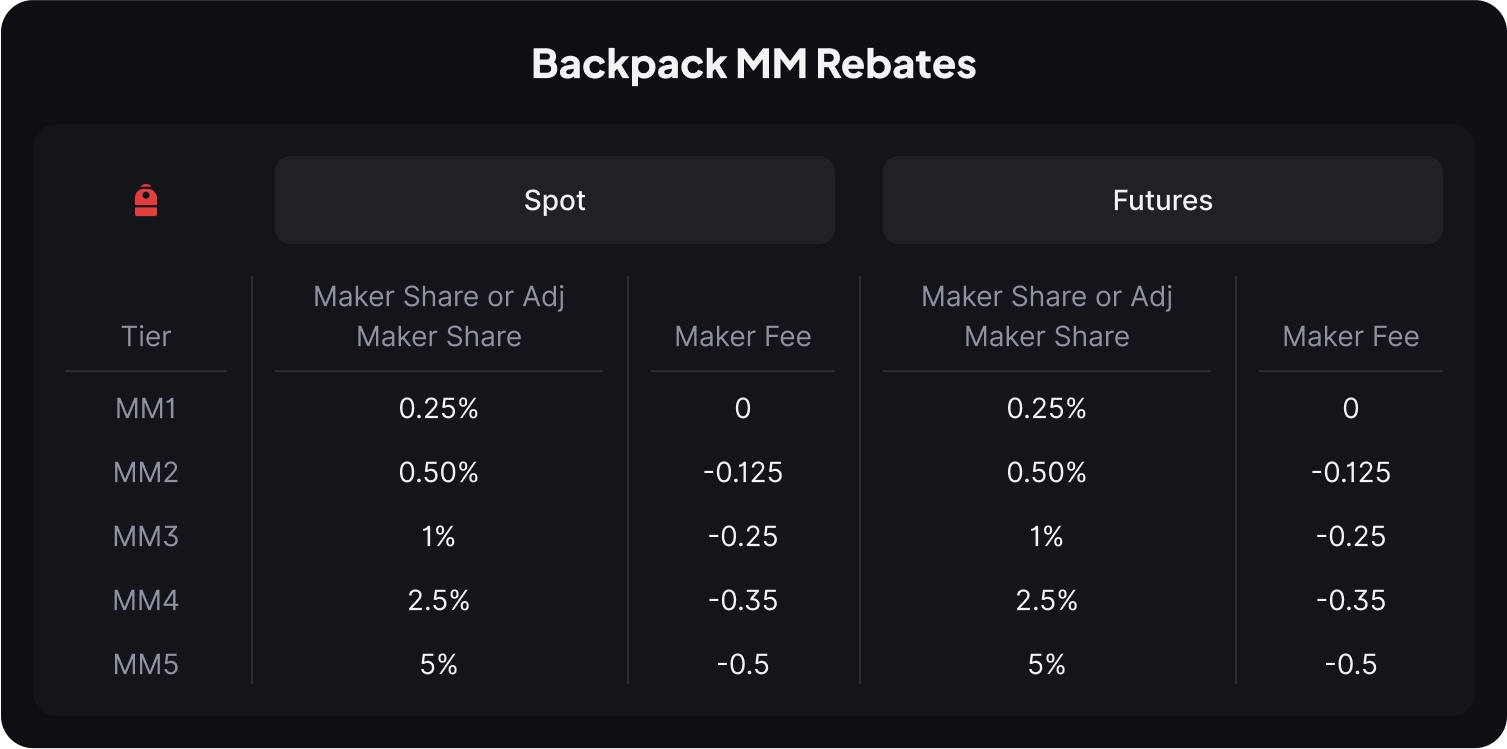This screenshot has width=1507, height=749.
Task: Select the Futures MM3 maker fee -0.25
Action: 1350,536
